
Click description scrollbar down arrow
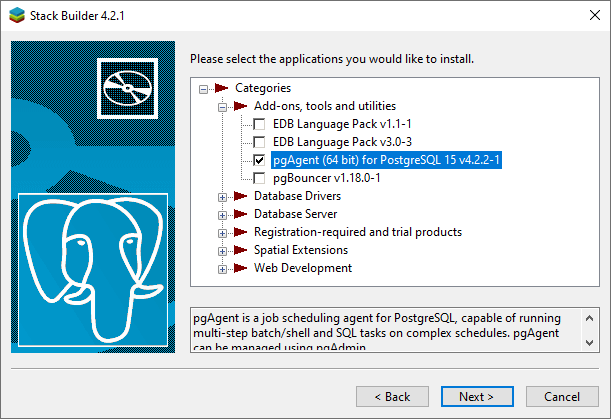coord(590,343)
